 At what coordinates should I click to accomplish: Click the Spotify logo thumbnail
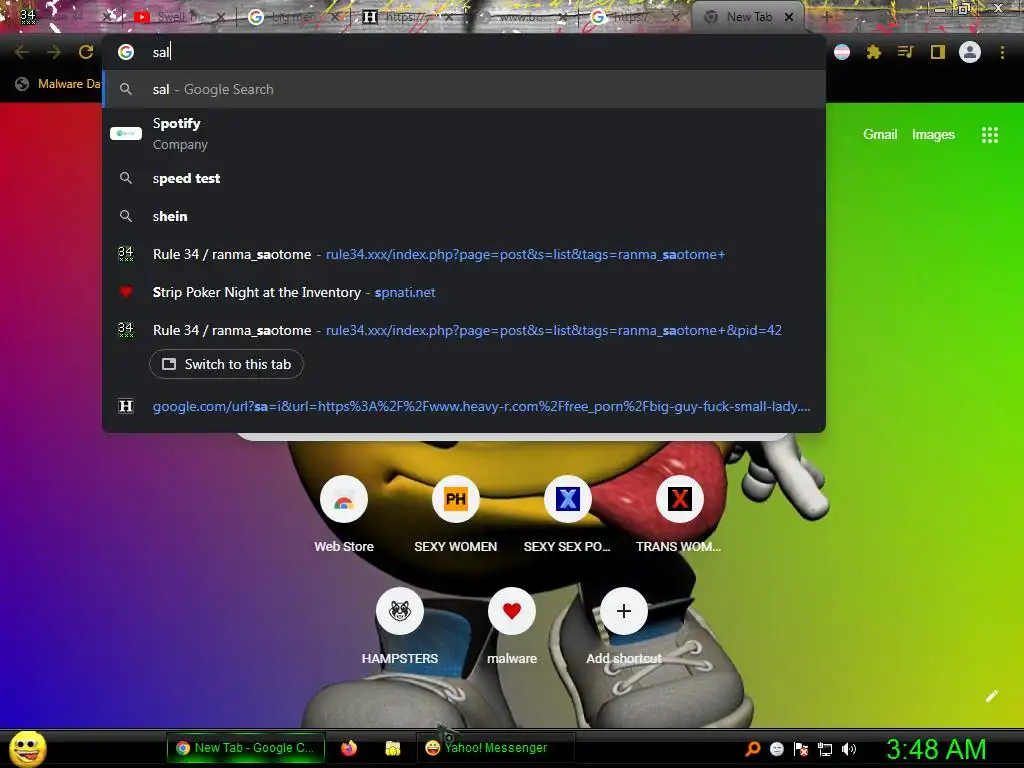click(126, 134)
